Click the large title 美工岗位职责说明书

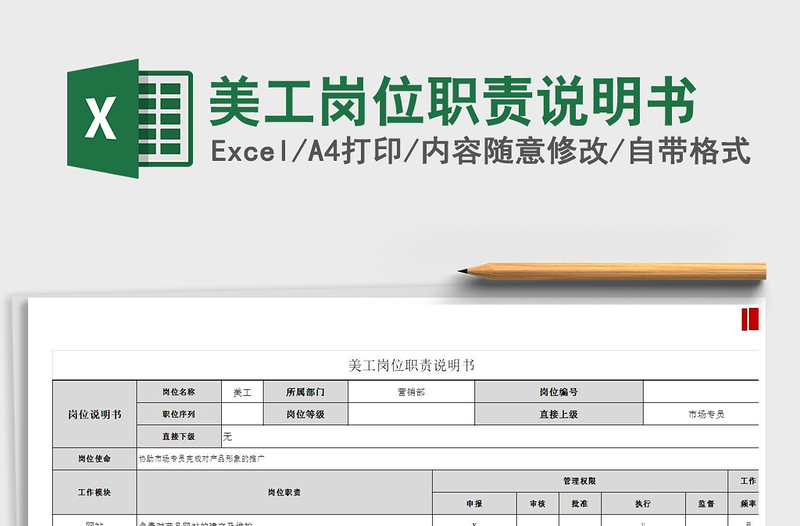tap(453, 101)
